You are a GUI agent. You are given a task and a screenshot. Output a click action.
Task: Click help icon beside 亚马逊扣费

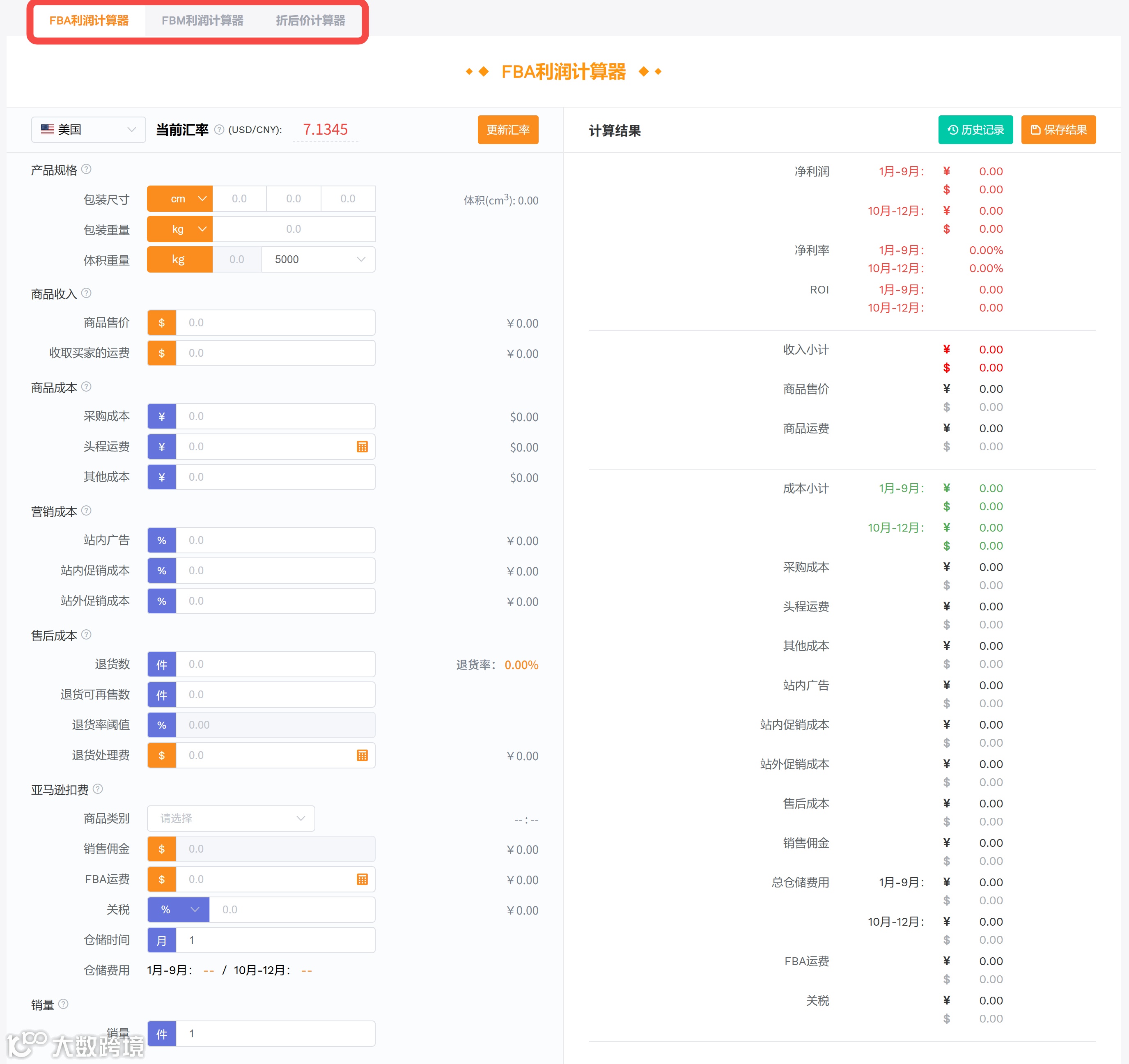(x=98, y=789)
